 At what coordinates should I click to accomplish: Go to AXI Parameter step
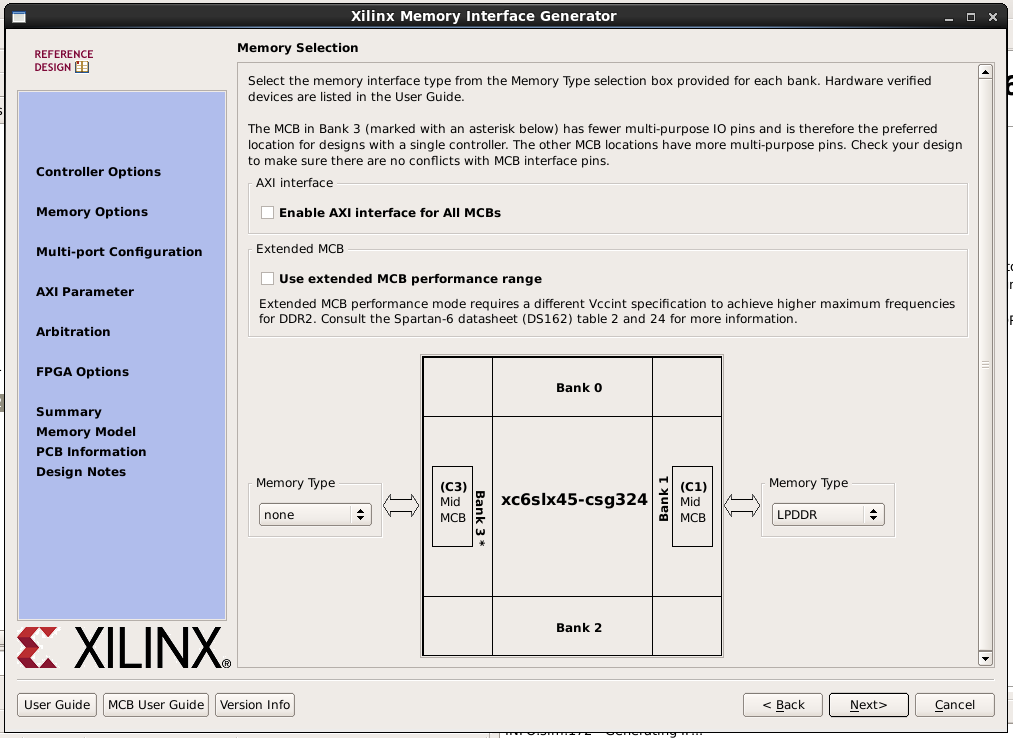coord(85,292)
